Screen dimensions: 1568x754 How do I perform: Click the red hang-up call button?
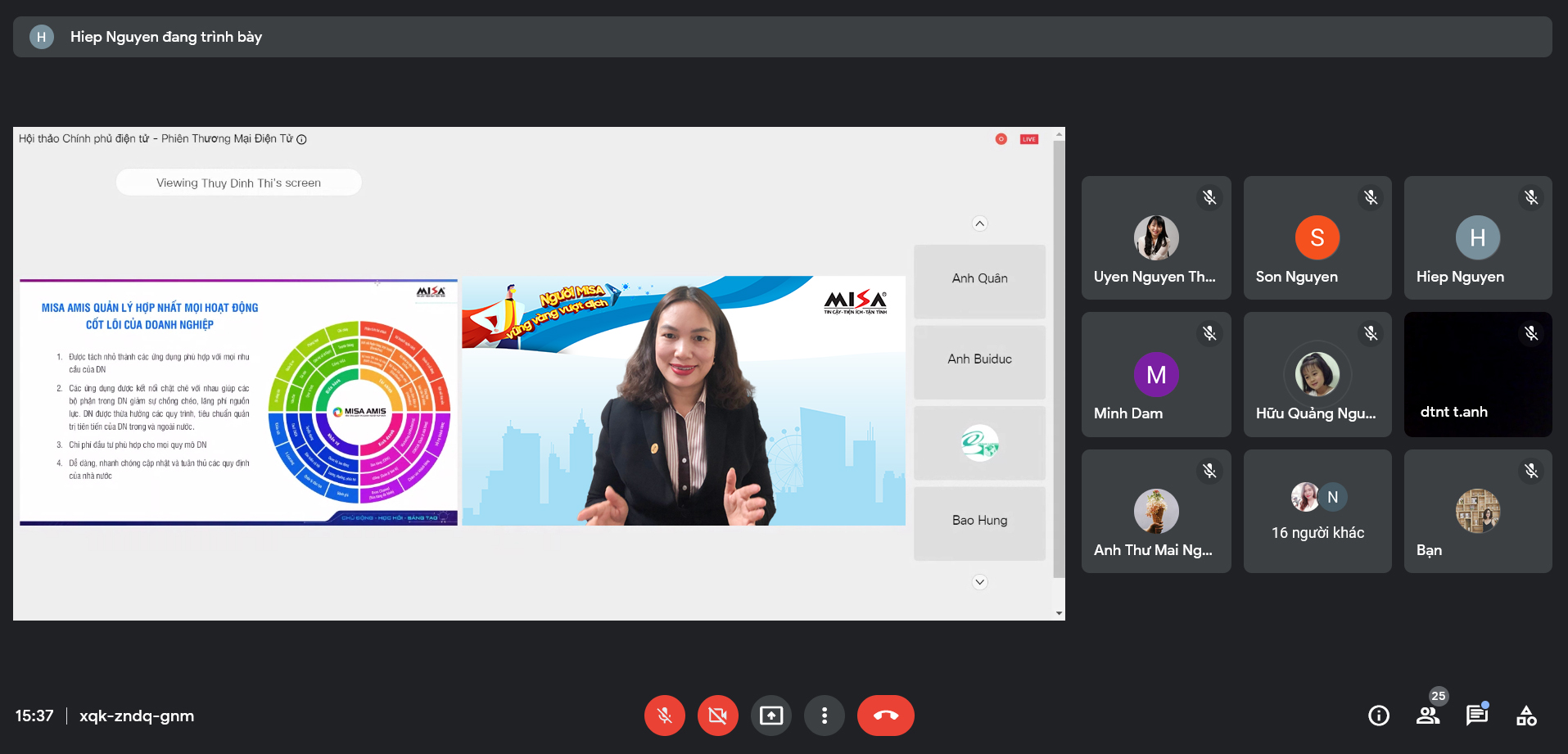[x=885, y=716]
